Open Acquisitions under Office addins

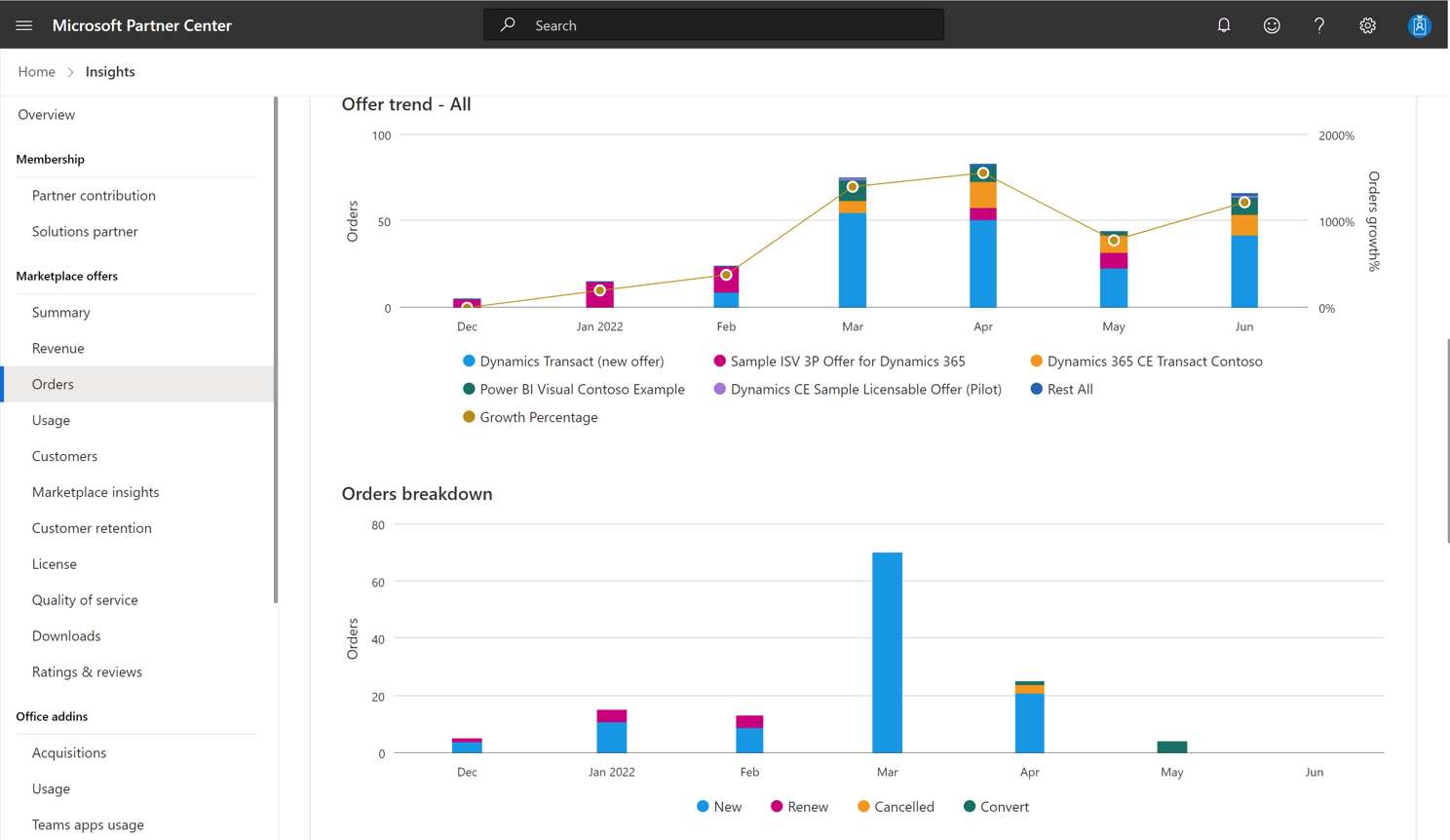pos(69,753)
